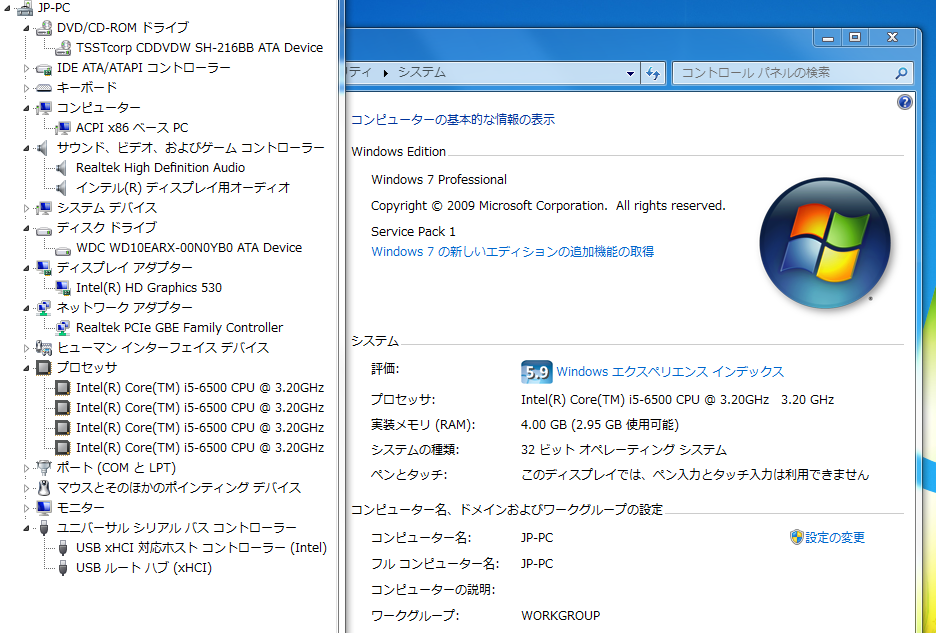Screen dimensions: 936x633
Task: Open the breadcrumb arrow before システム
Action: (386, 73)
